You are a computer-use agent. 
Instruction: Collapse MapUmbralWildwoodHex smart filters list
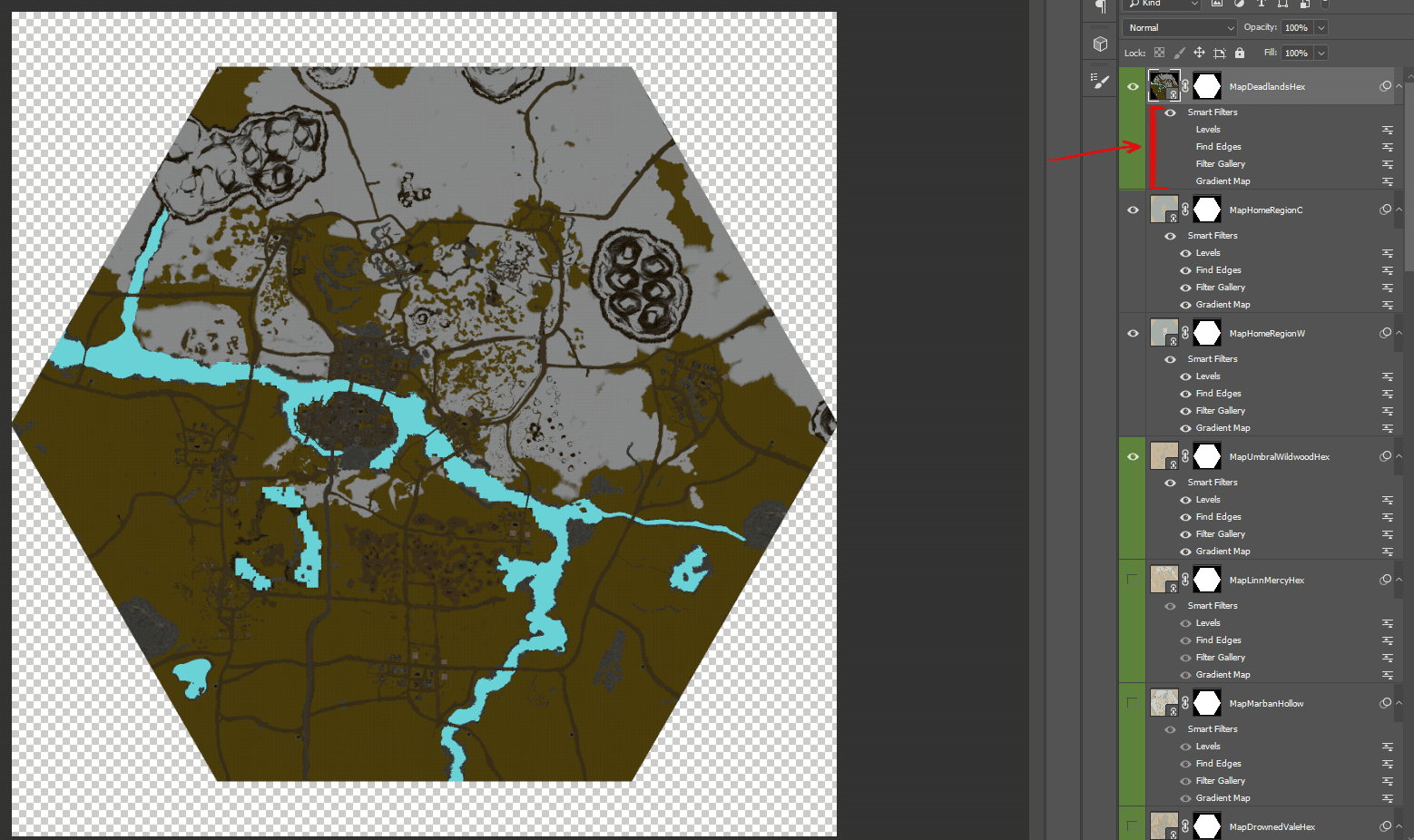pos(1399,456)
